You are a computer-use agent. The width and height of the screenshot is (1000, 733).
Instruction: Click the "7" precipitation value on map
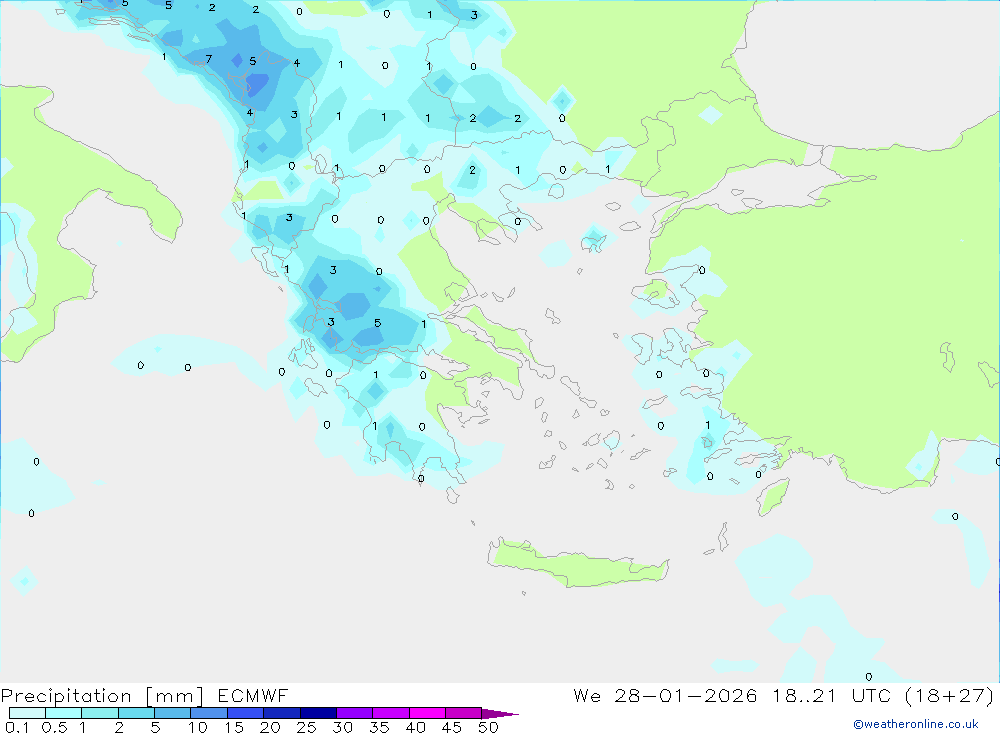(x=209, y=59)
